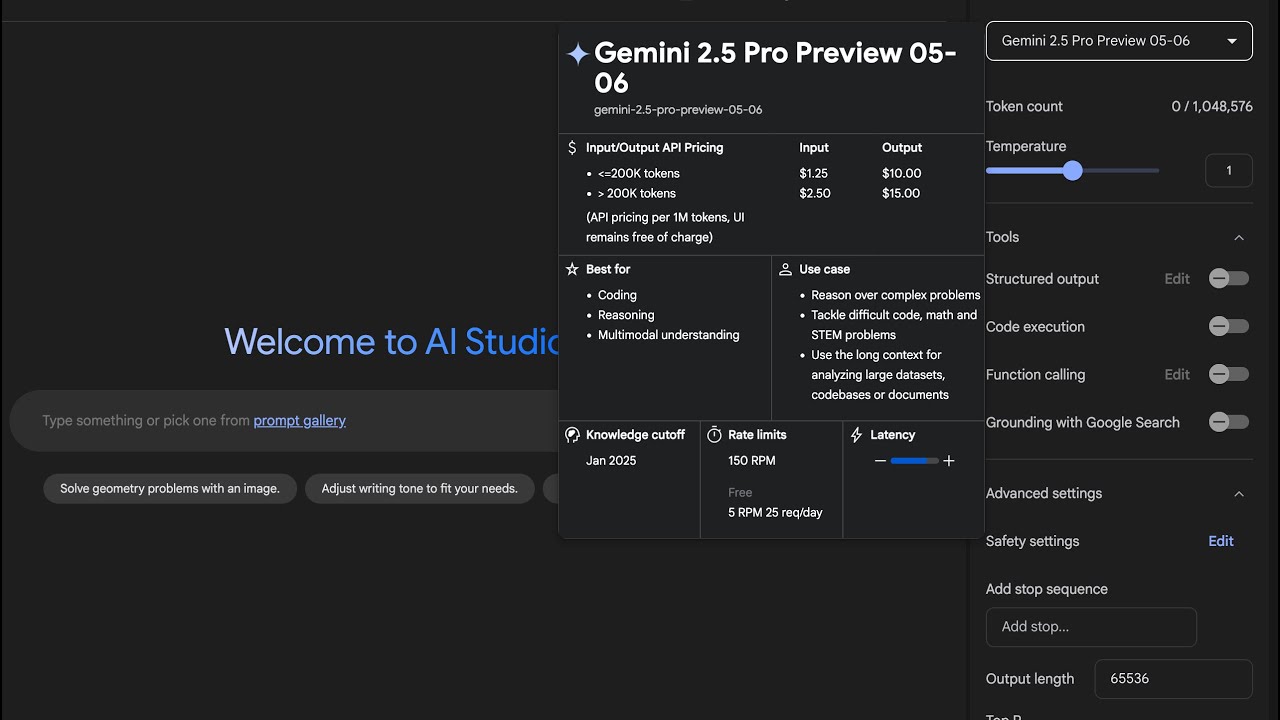
Task: Click the Temperature value box
Action: coord(1229,171)
